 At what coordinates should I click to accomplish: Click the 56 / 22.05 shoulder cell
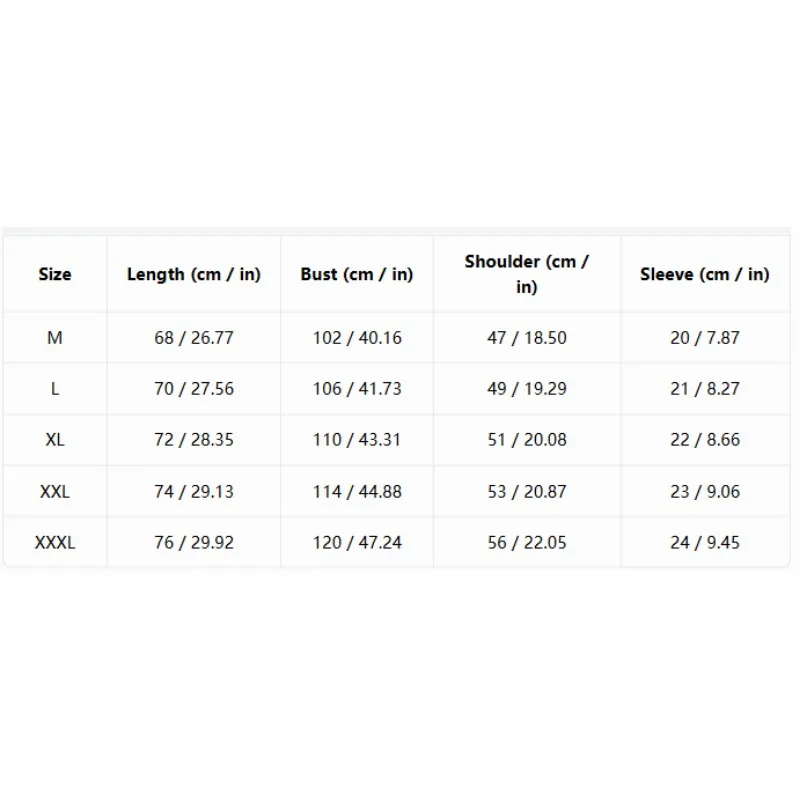527,542
